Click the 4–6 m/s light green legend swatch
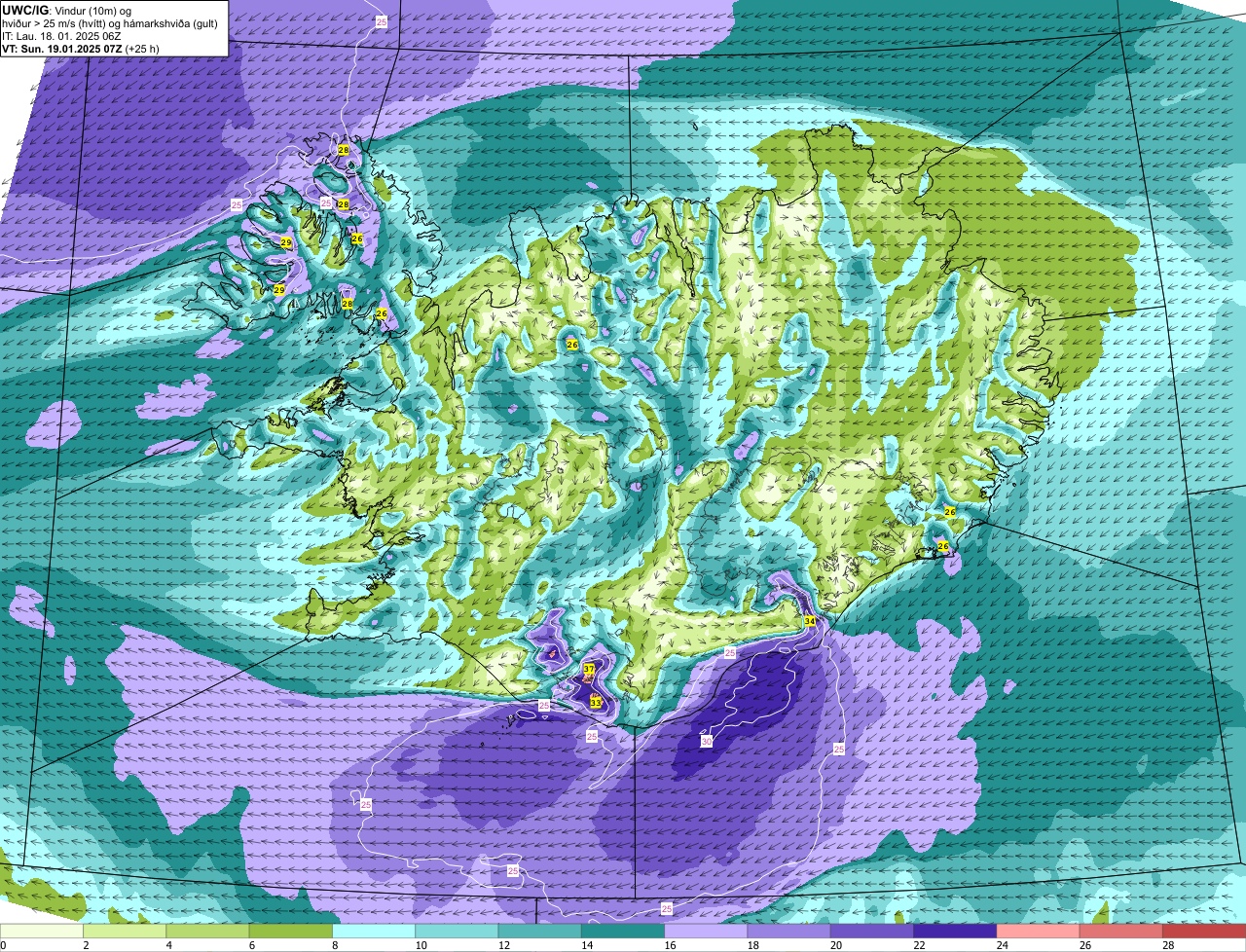Image resolution: width=1246 pixels, height=952 pixels. click(x=207, y=931)
